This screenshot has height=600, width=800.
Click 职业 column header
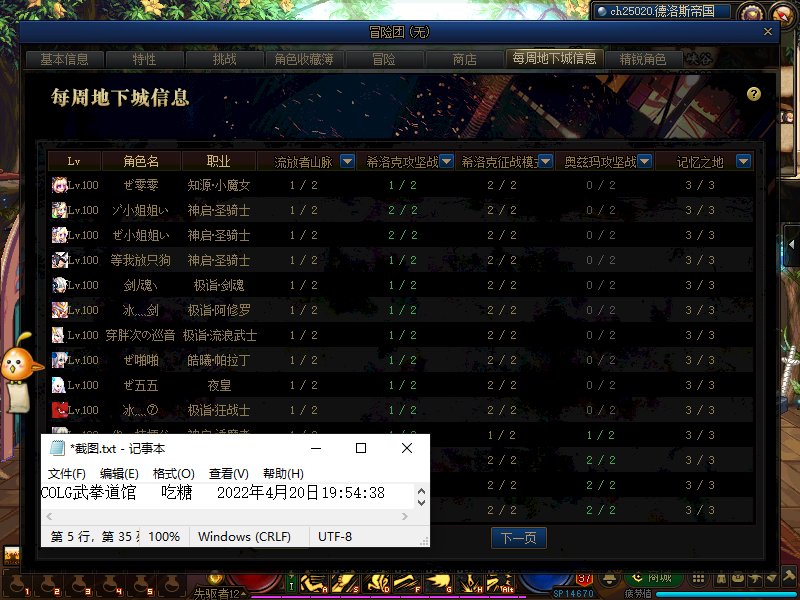pos(218,161)
